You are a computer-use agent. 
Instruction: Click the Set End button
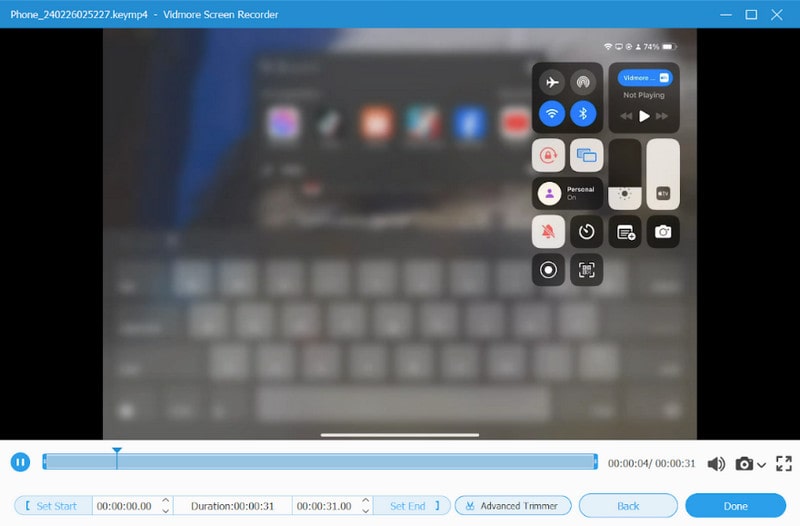point(412,506)
